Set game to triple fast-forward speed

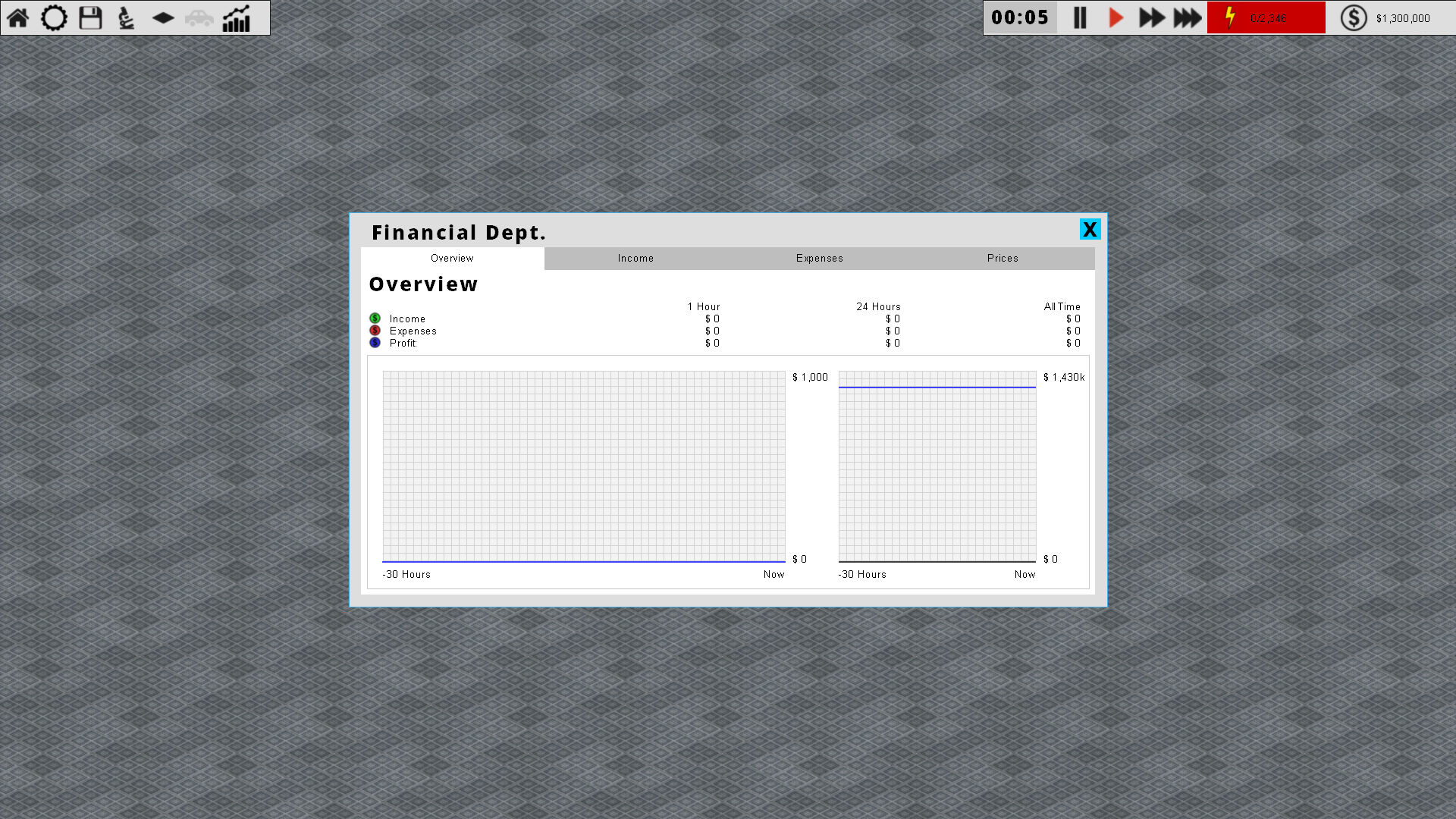(1188, 17)
